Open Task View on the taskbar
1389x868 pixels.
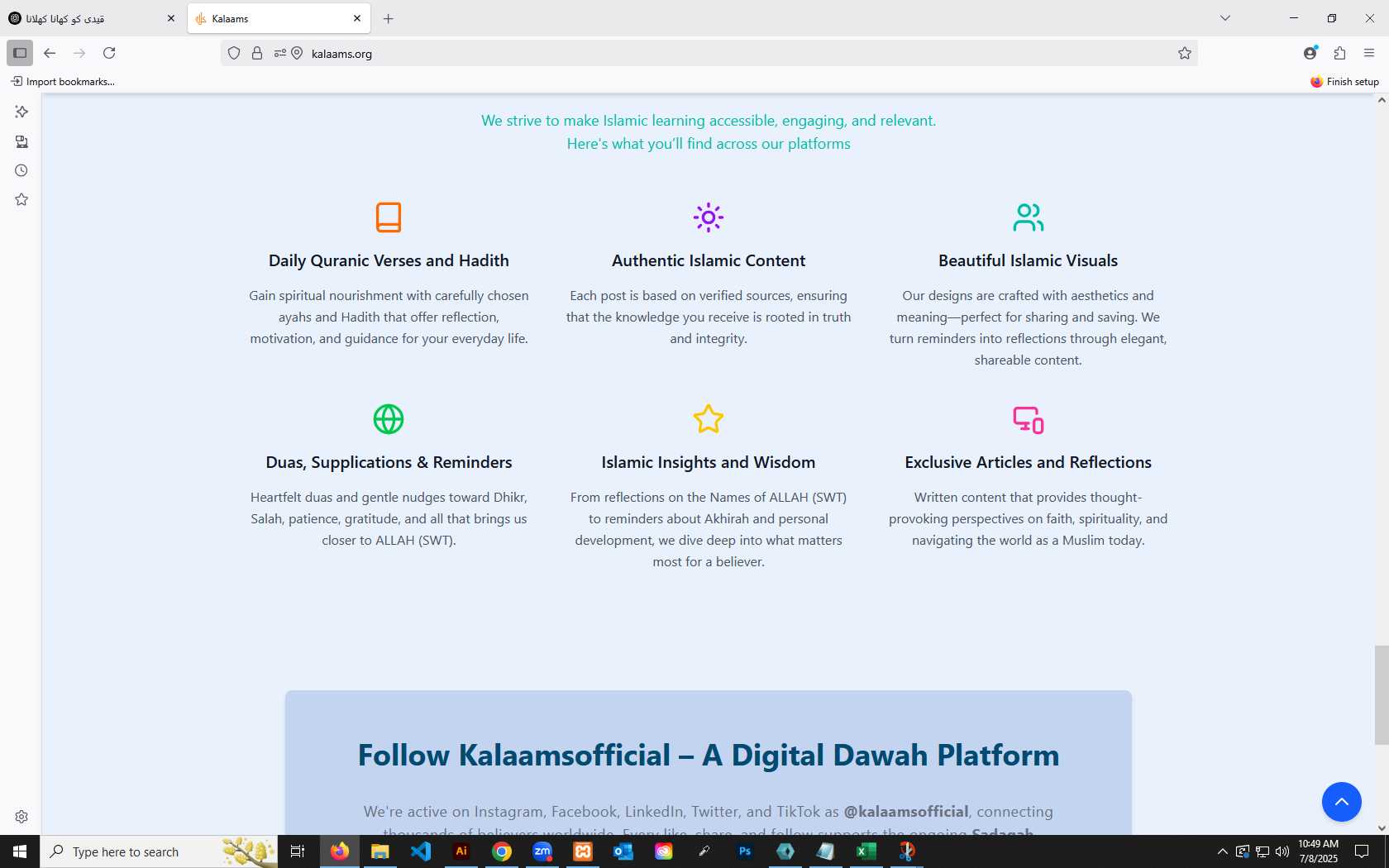(x=298, y=851)
